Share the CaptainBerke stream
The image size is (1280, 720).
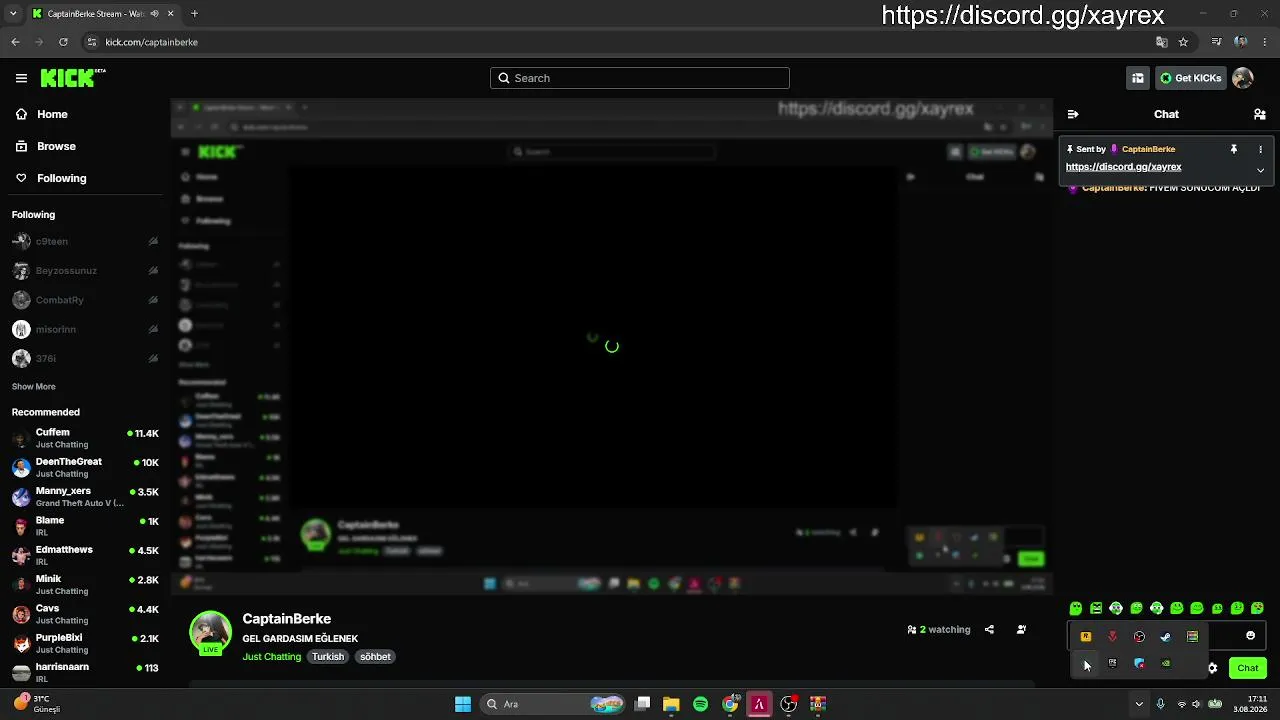click(x=989, y=630)
